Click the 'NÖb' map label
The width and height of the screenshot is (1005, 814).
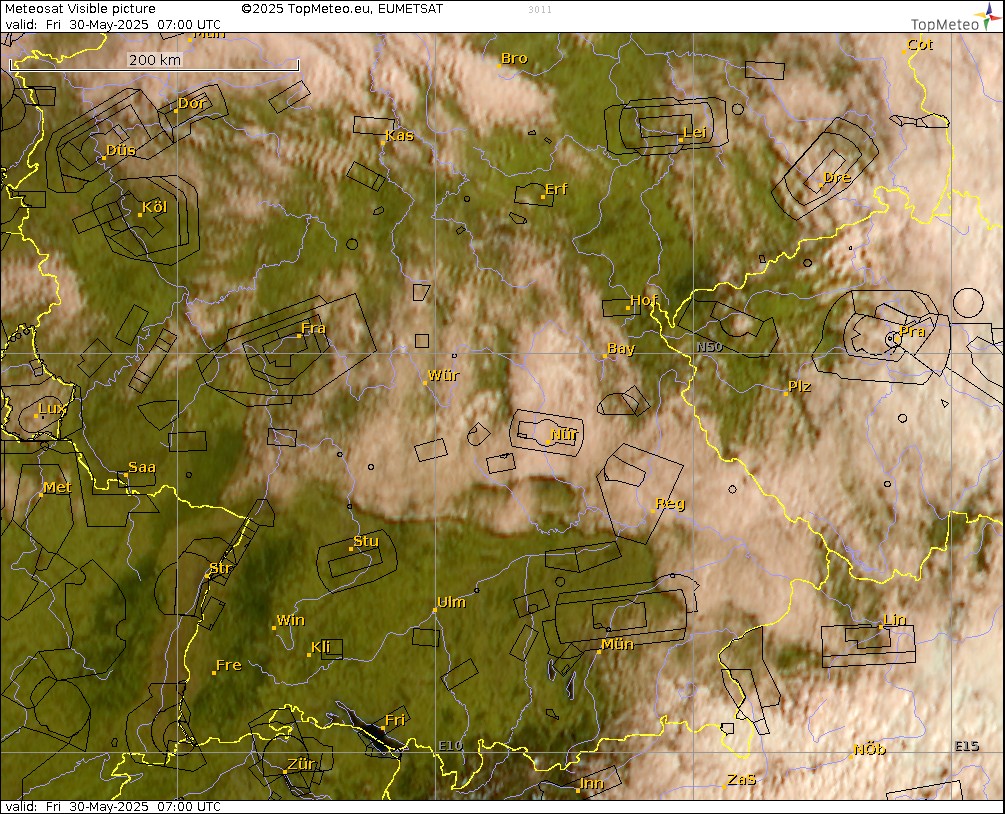click(870, 750)
